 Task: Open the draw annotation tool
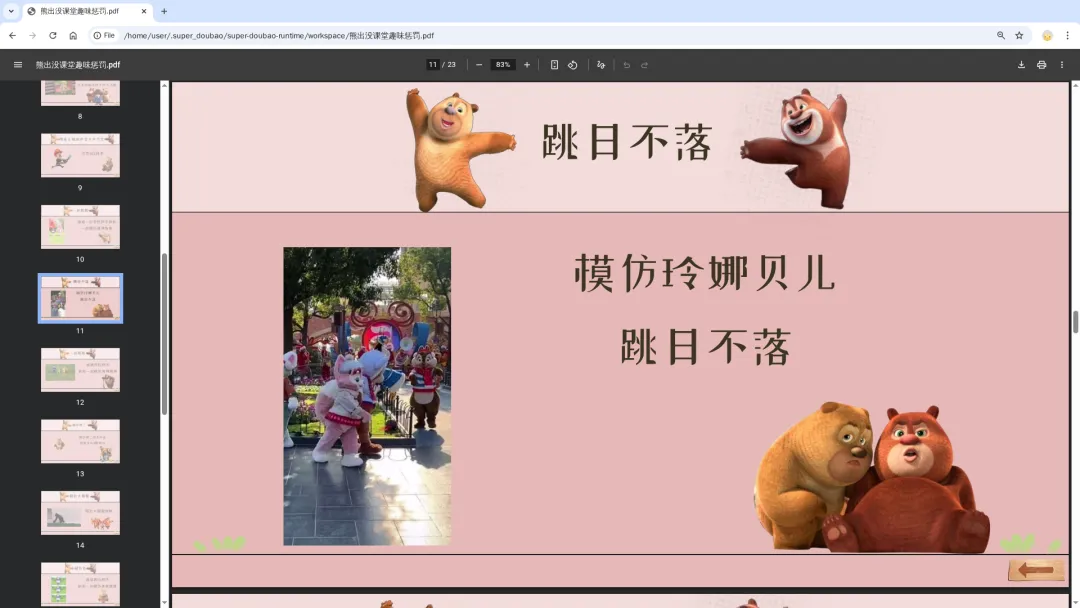click(x=601, y=65)
